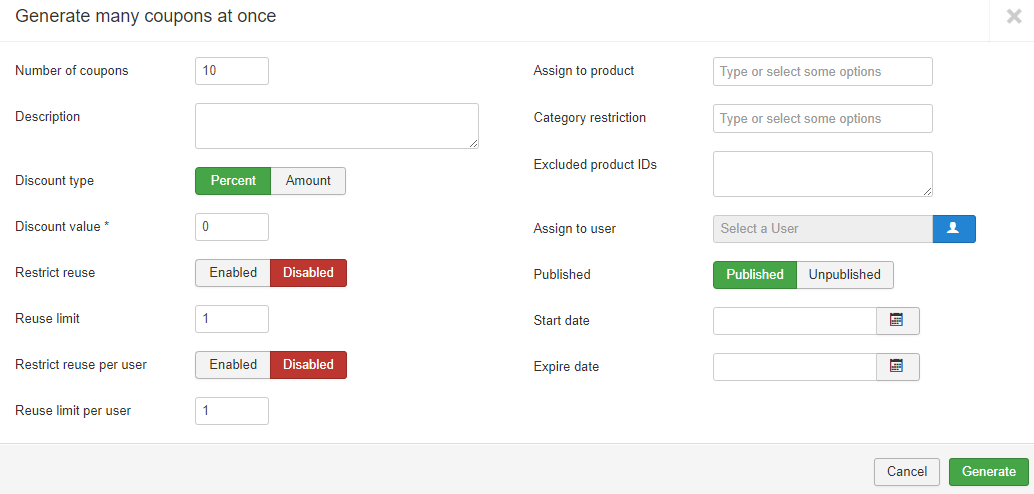Disable Restrict reuse per user

coord(308,365)
